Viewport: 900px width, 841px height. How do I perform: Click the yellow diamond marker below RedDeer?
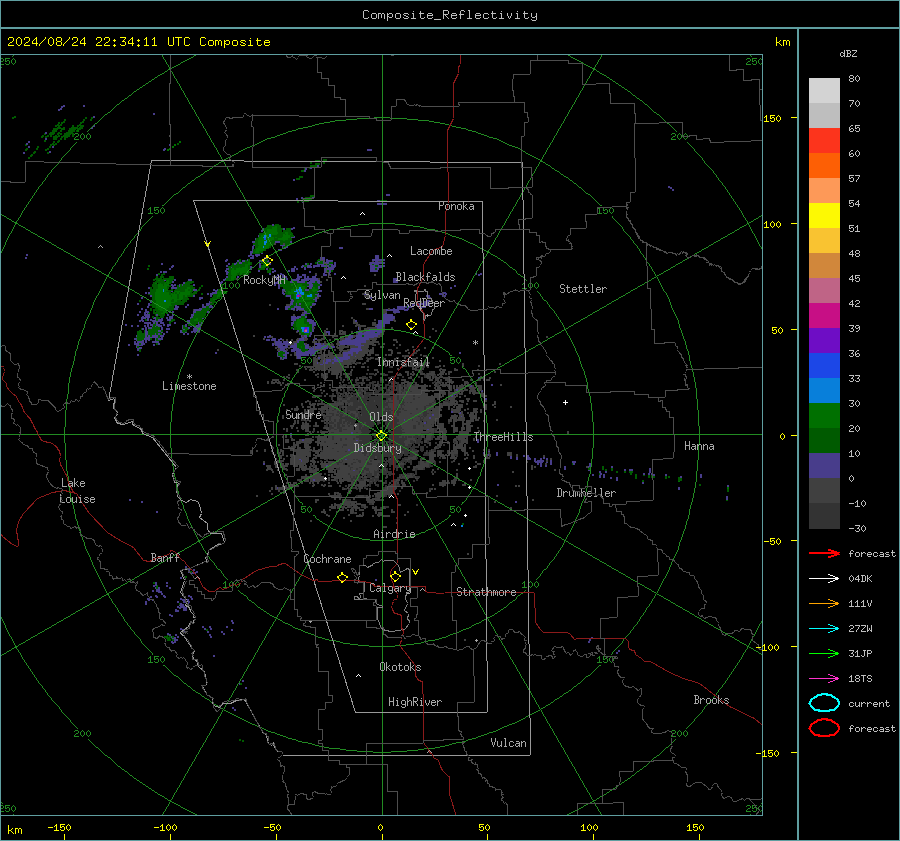click(x=411, y=325)
